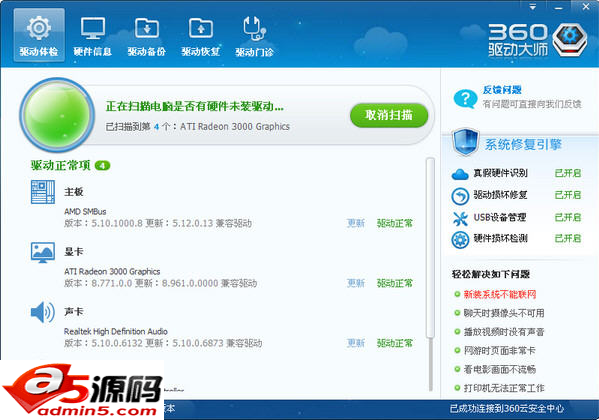
Task: Click the 系统修复引擎 shield icon
Action: pyautogui.click(x=465, y=142)
